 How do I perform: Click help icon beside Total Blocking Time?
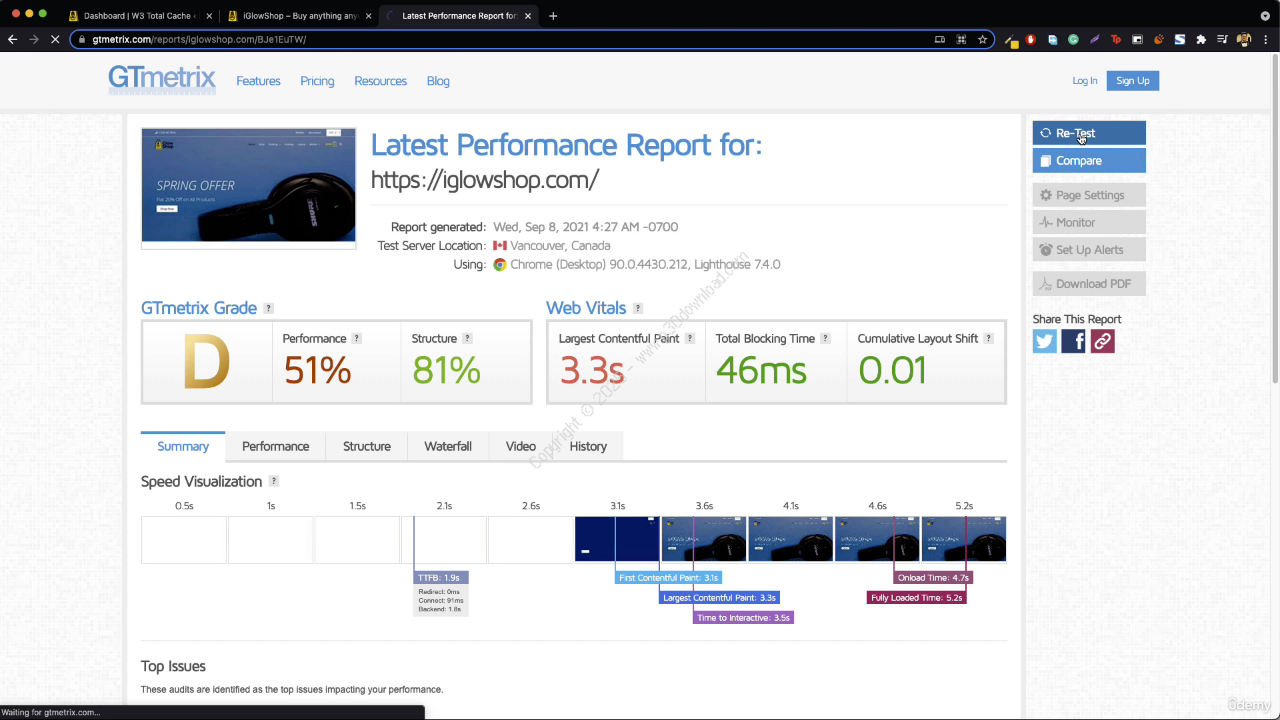825,339
